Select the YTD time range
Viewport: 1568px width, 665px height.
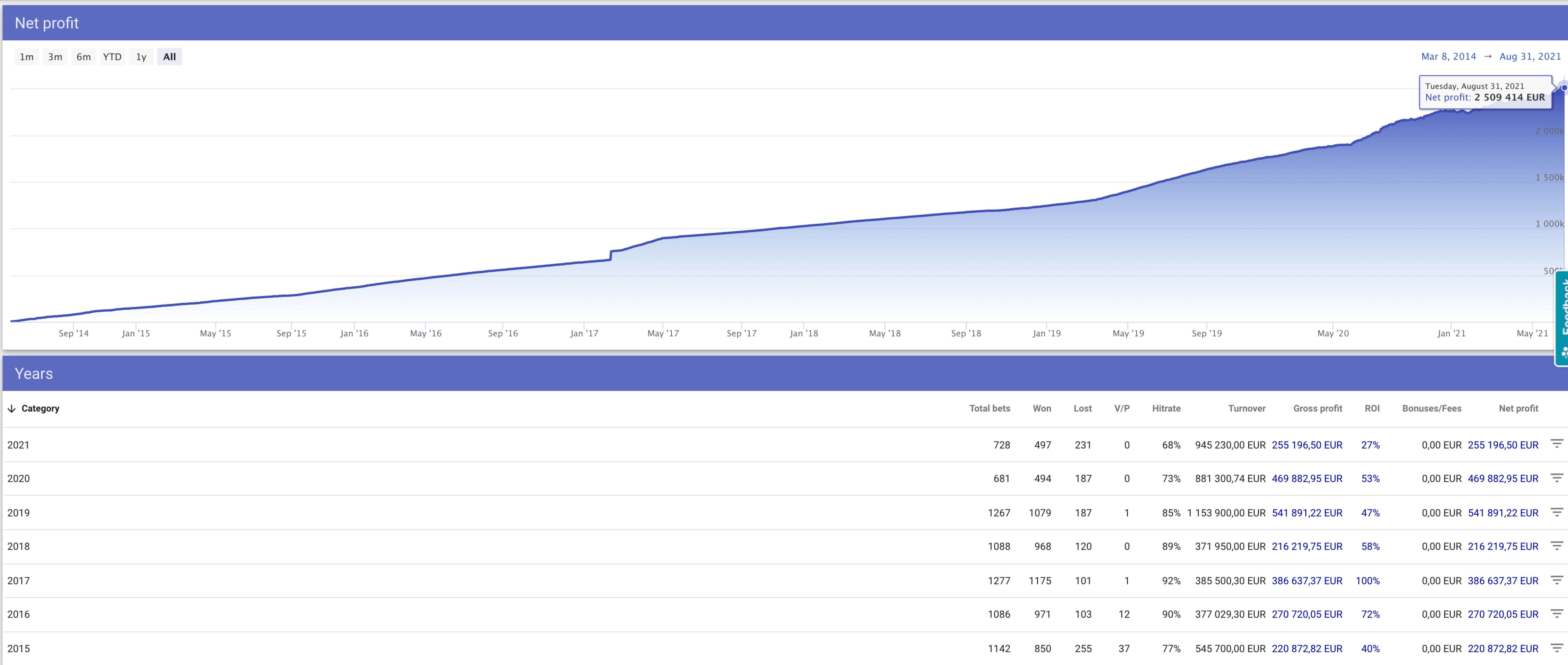(x=112, y=56)
